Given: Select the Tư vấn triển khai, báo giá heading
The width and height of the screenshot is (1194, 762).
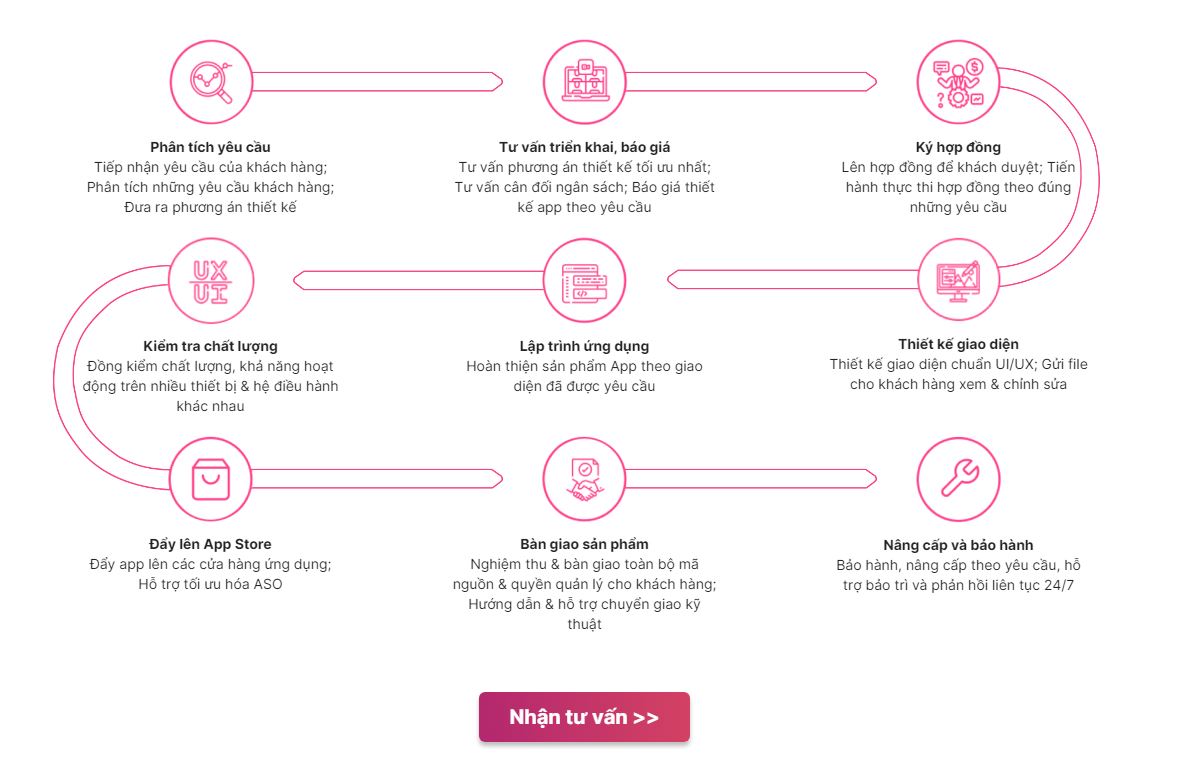Looking at the screenshot, I should point(584,147).
